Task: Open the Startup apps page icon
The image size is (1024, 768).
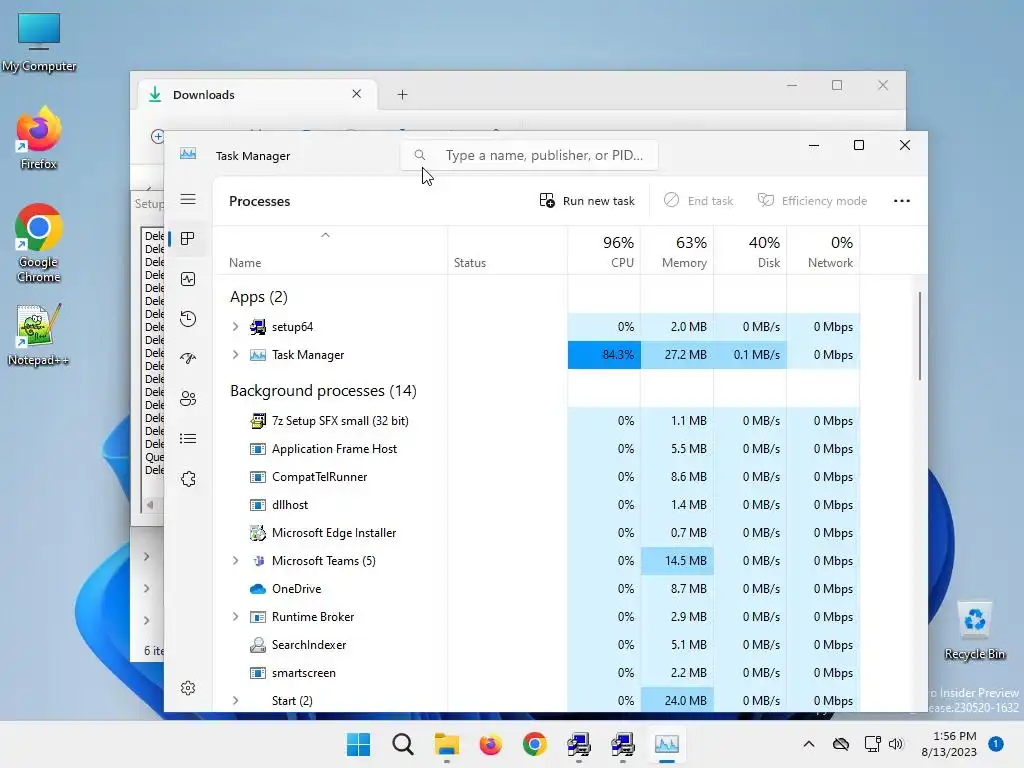Action: click(188, 359)
